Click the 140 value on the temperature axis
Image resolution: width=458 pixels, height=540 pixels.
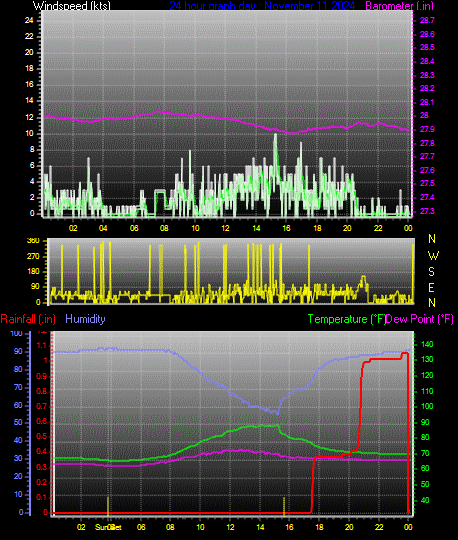click(427, 344)
